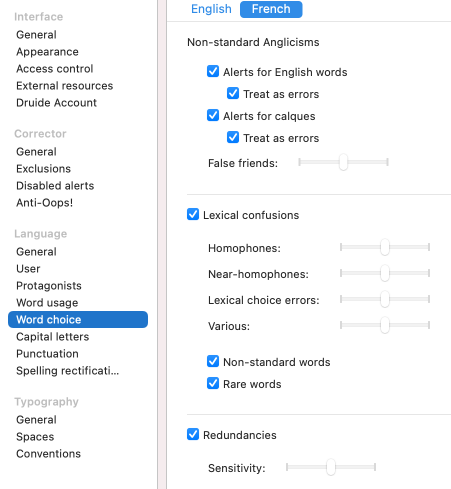Open Protagonists language settings

coord(49,286)
